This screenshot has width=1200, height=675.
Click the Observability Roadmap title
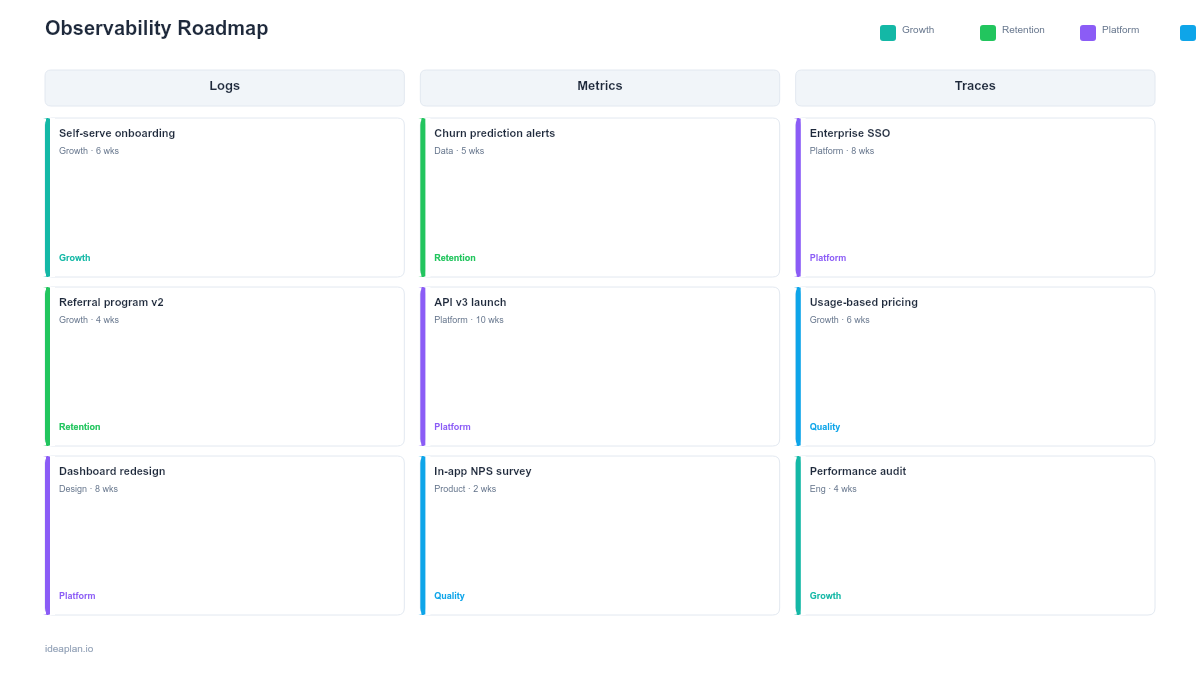[156, 28]
